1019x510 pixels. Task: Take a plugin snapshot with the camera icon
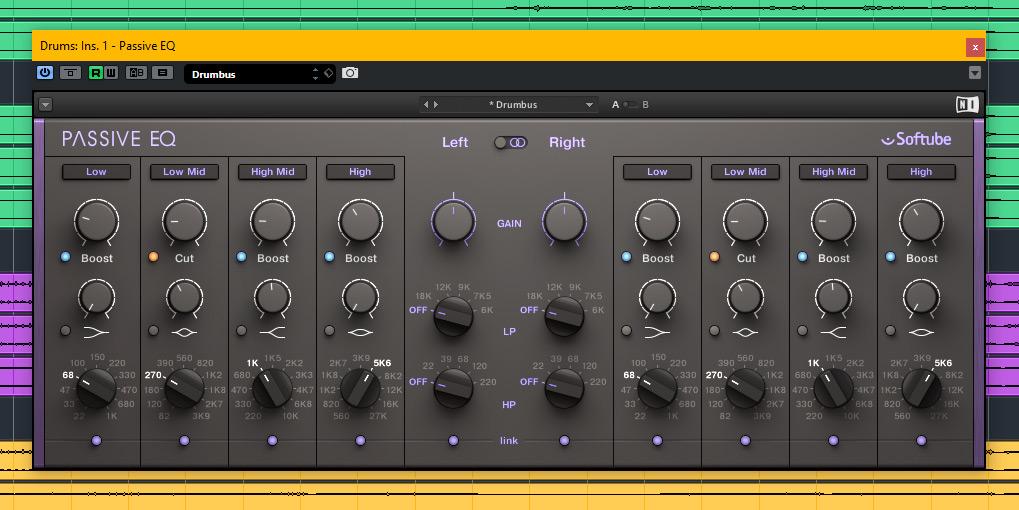350,73
